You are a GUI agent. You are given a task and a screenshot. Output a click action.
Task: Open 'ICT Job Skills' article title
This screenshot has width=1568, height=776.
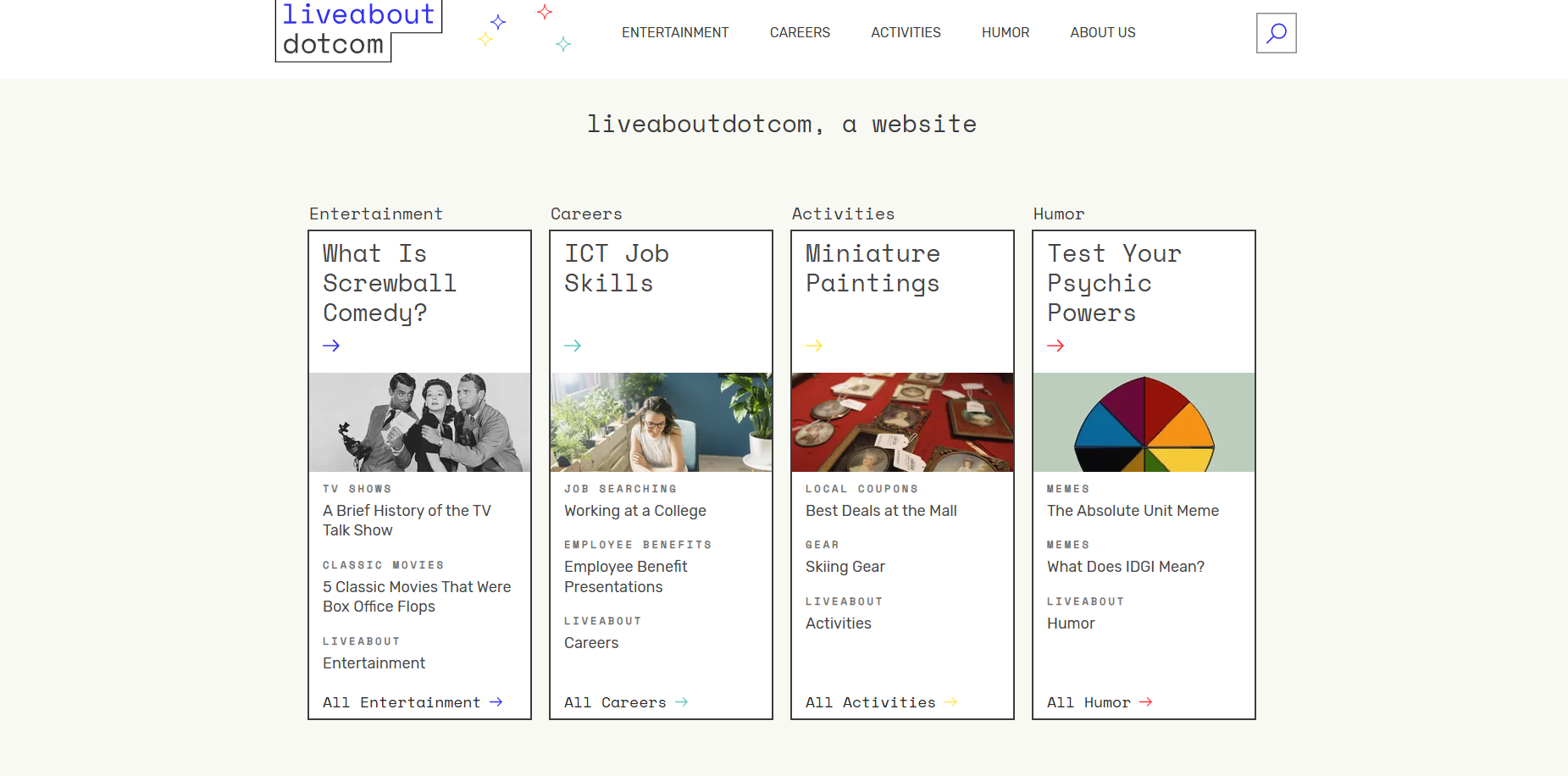pos(617,268)
